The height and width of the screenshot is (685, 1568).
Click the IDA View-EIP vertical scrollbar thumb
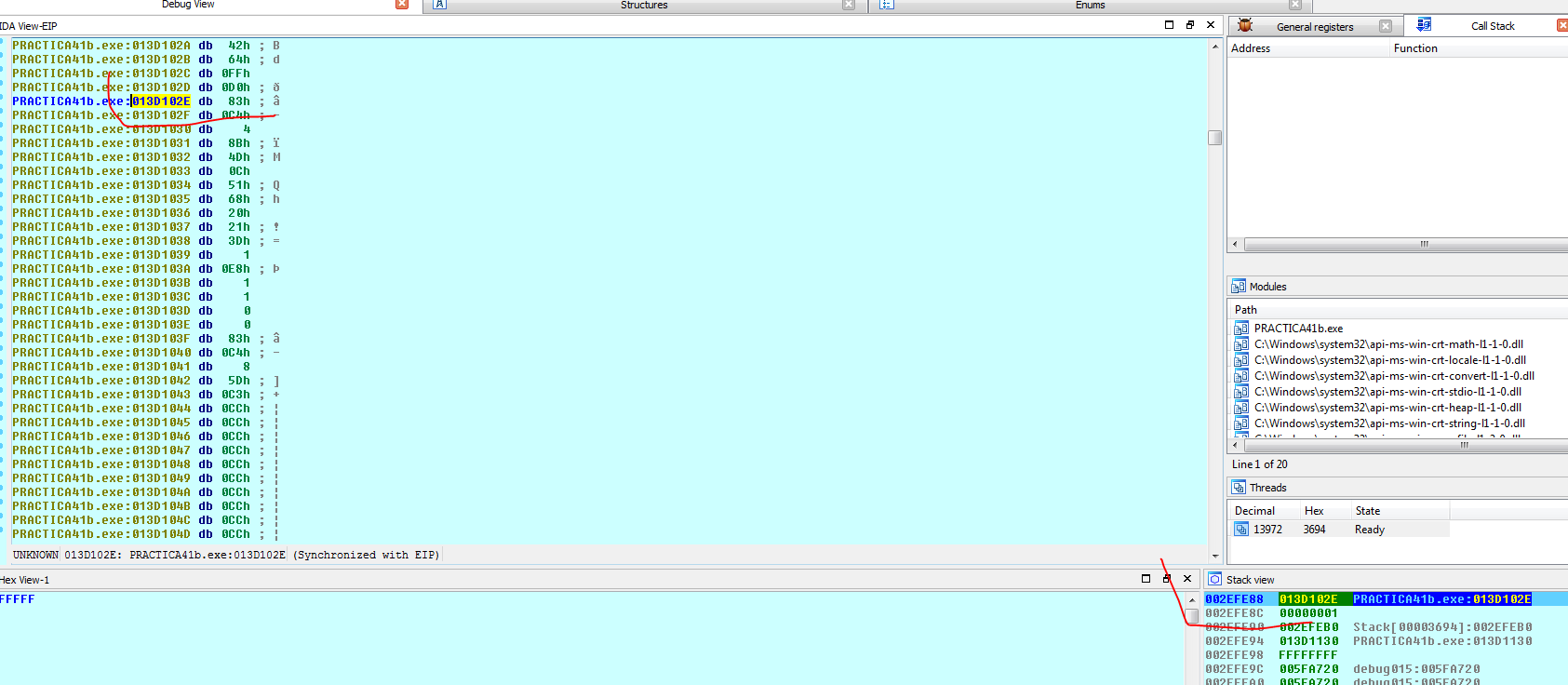(x=1214, y=138)
